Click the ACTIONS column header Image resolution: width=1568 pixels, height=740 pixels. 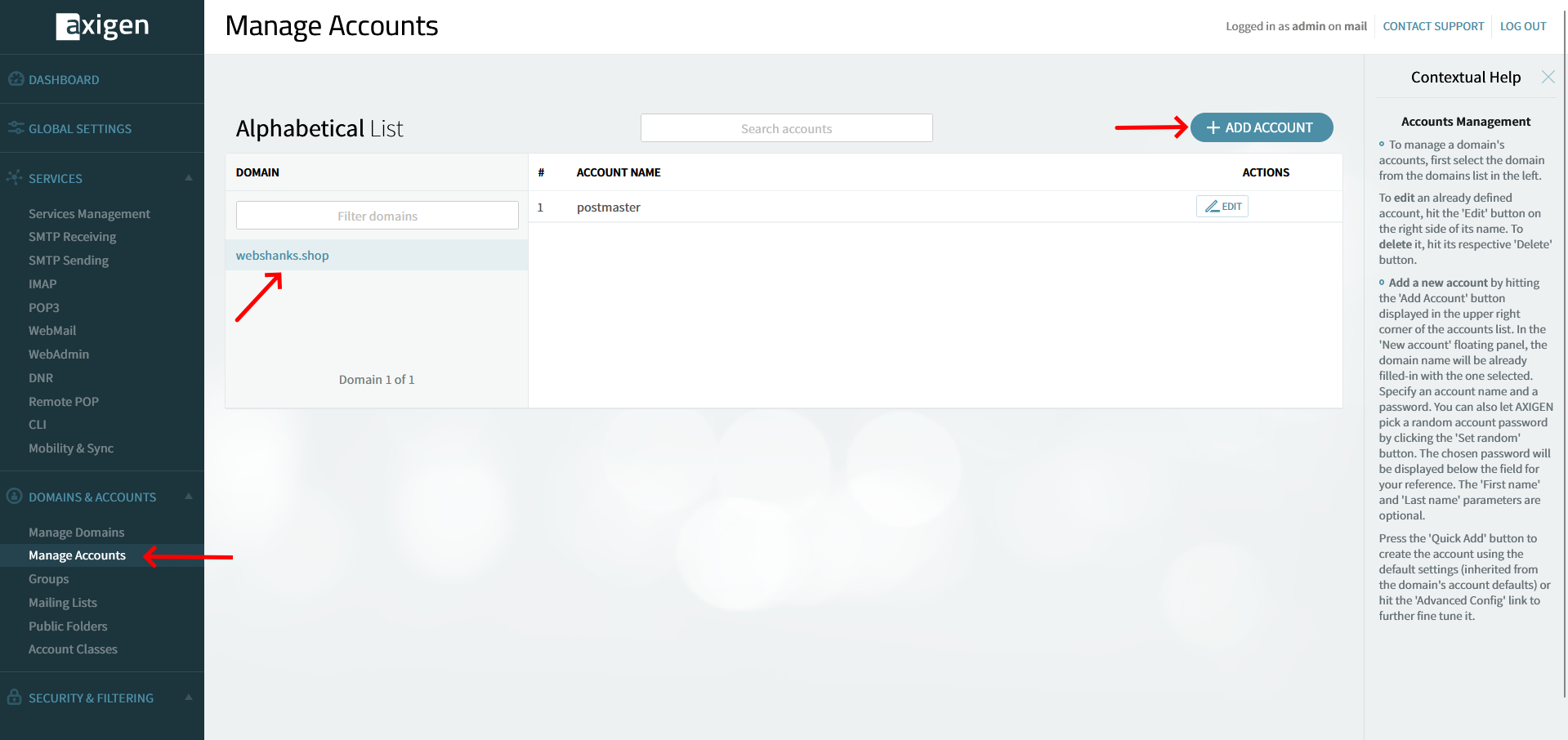pyautogui.click(x=1266, y=172)
